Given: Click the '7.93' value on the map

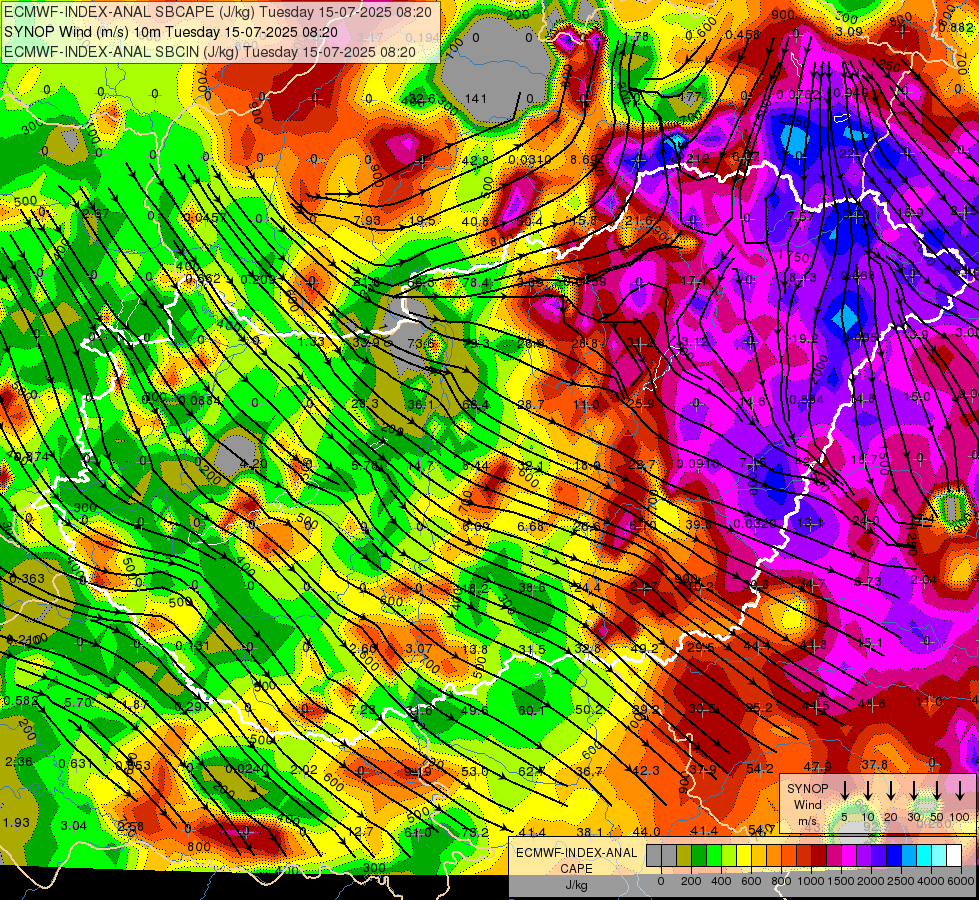Looking at the screenshot, I should coord(367,220).
